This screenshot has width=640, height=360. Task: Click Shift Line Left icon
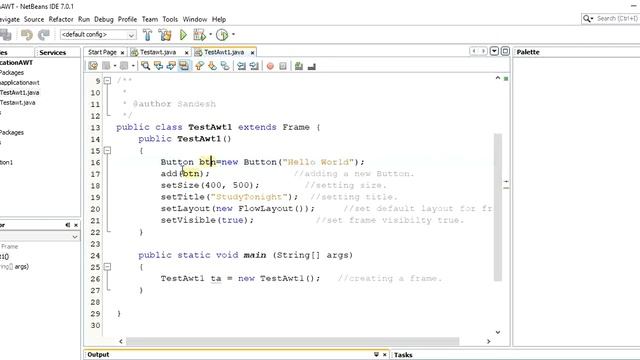click(241, 66)
